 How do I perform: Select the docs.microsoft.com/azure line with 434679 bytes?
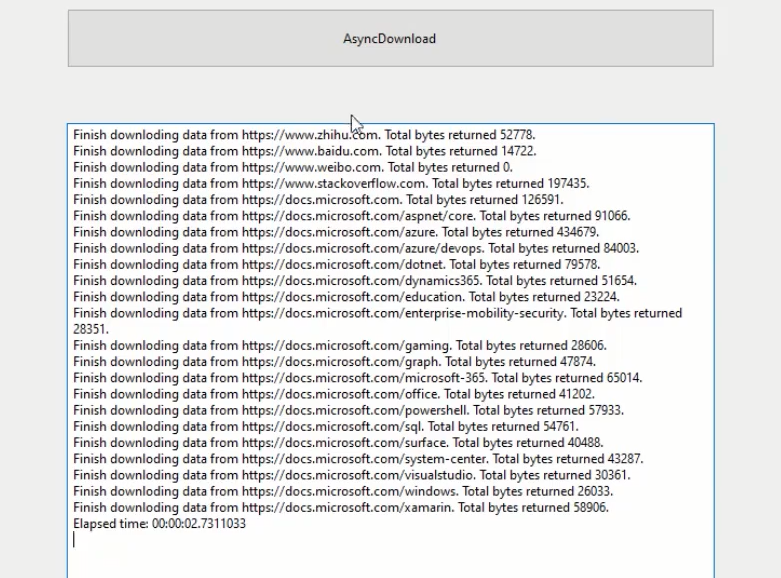click(336, 232)
